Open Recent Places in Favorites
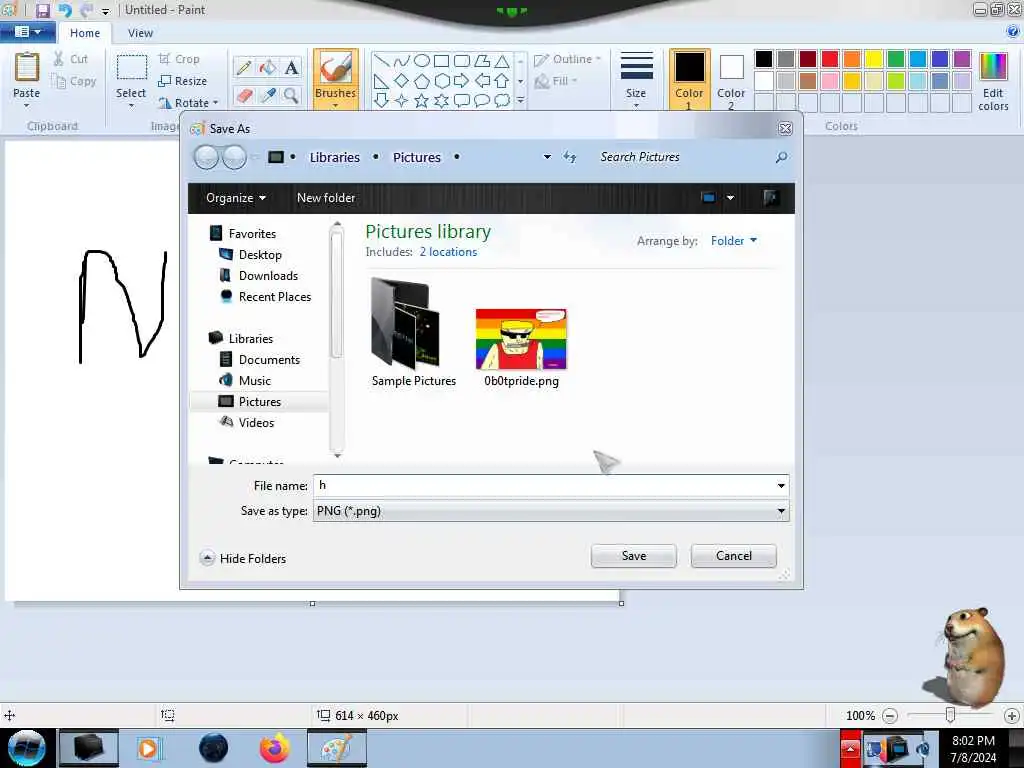The height and width of the screenshot is (768, 1024). coord(274,296)
